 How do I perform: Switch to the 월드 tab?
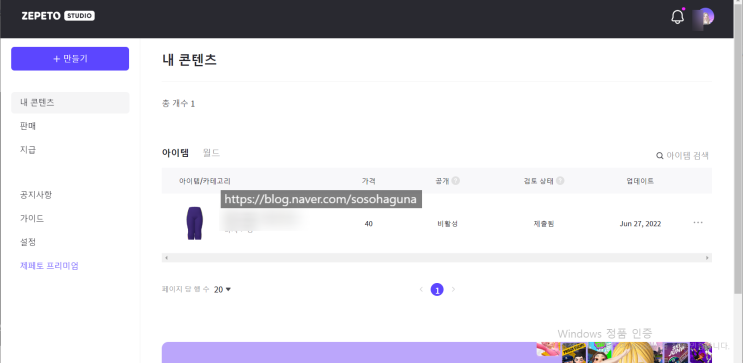point(211,153)
